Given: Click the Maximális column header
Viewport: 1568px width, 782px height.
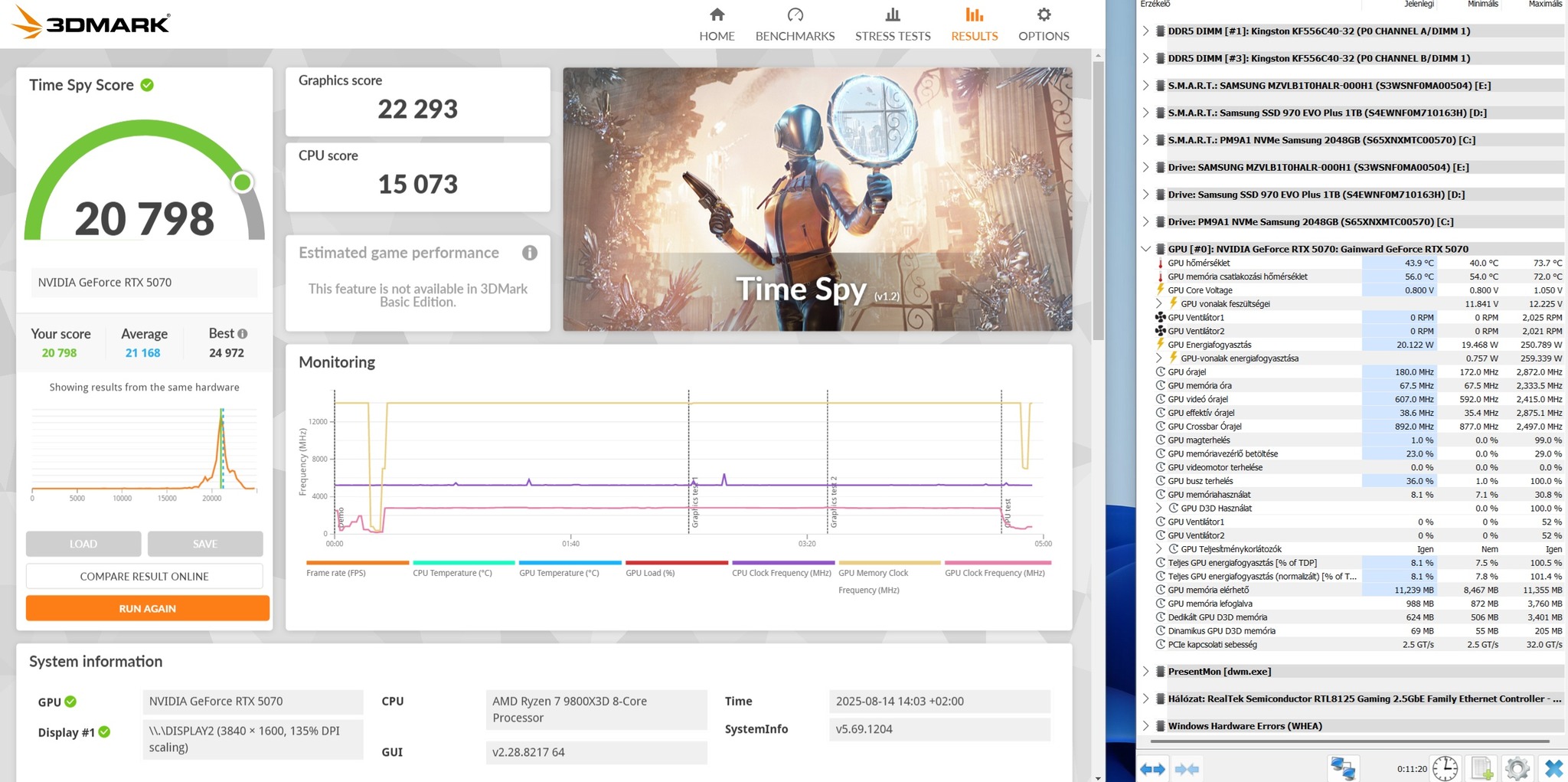Looking at the screenshot, I should tap(1545, 5).
